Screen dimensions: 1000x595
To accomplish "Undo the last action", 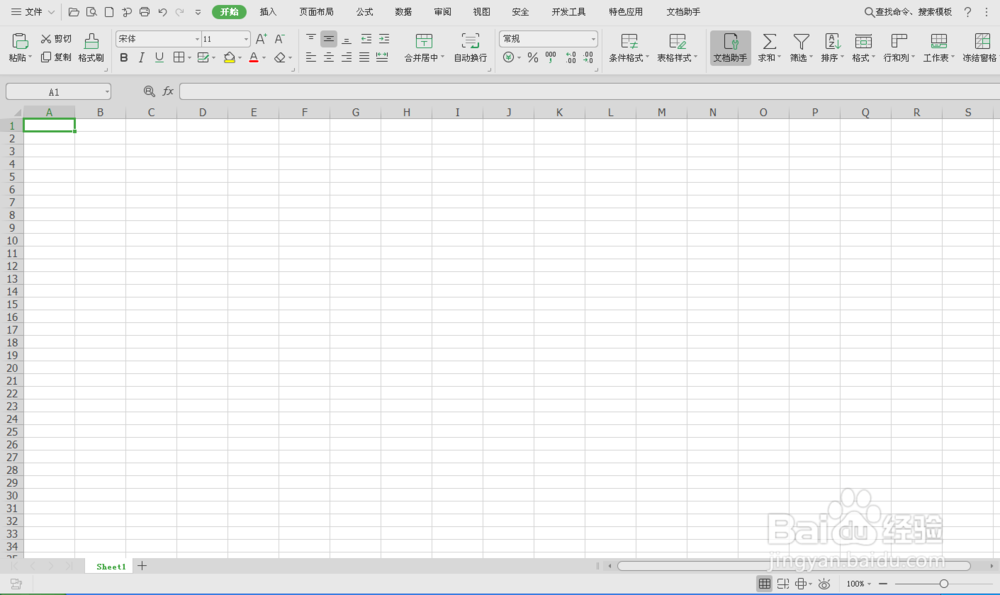I will pyautogui.click(x=163, y=12).
